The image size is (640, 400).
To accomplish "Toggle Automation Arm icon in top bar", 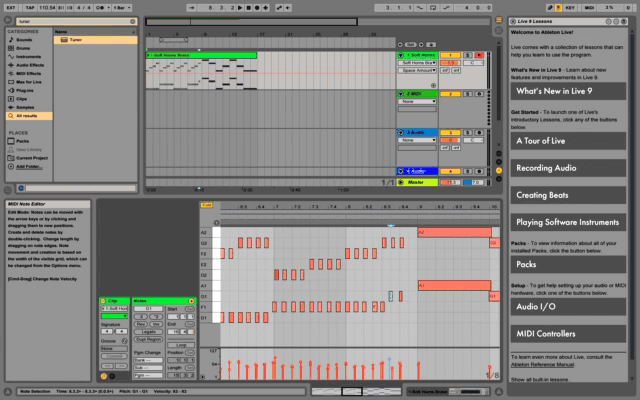I will tap(279, 7).
